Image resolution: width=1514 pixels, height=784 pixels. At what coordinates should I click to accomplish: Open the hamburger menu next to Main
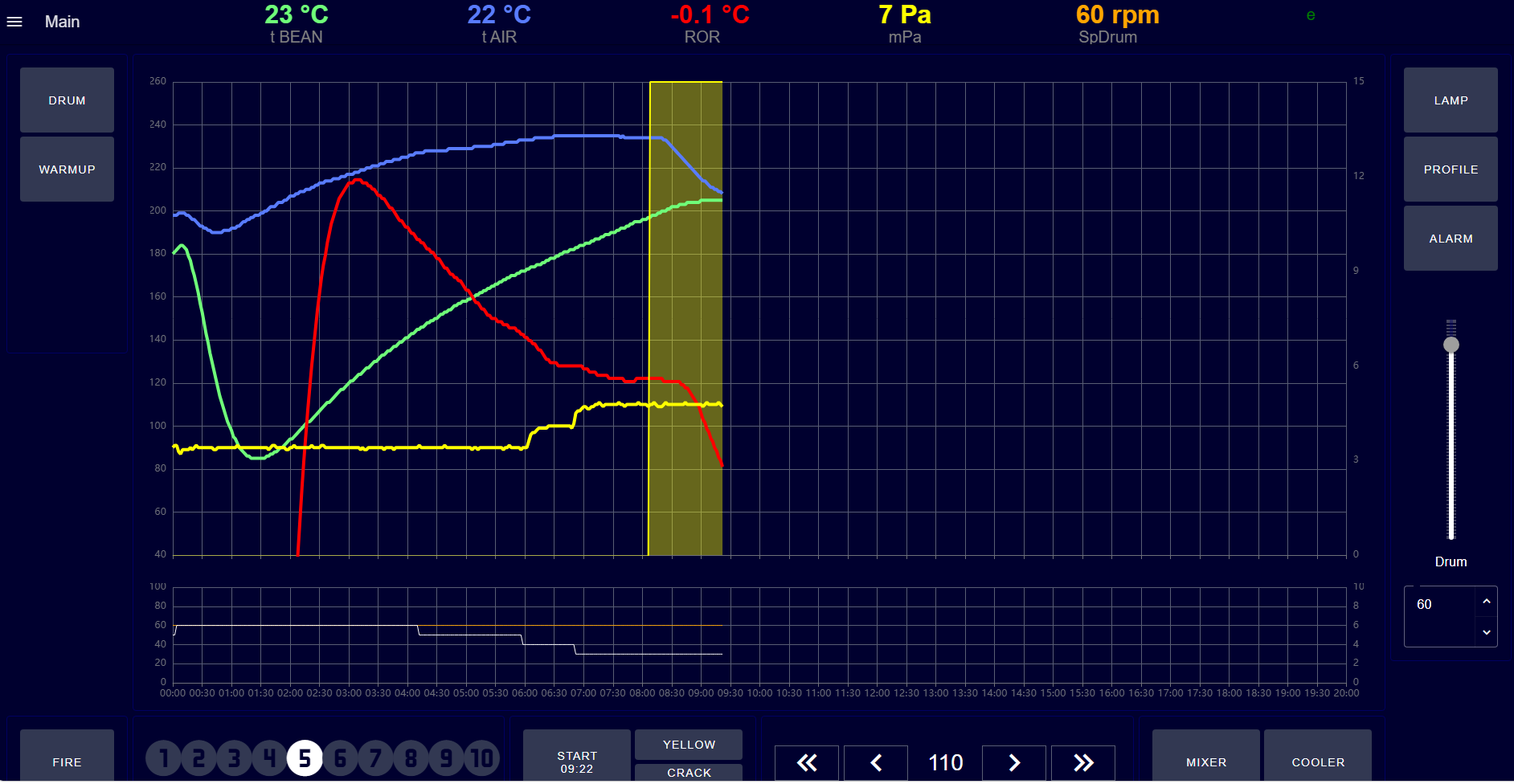[14, 22]
